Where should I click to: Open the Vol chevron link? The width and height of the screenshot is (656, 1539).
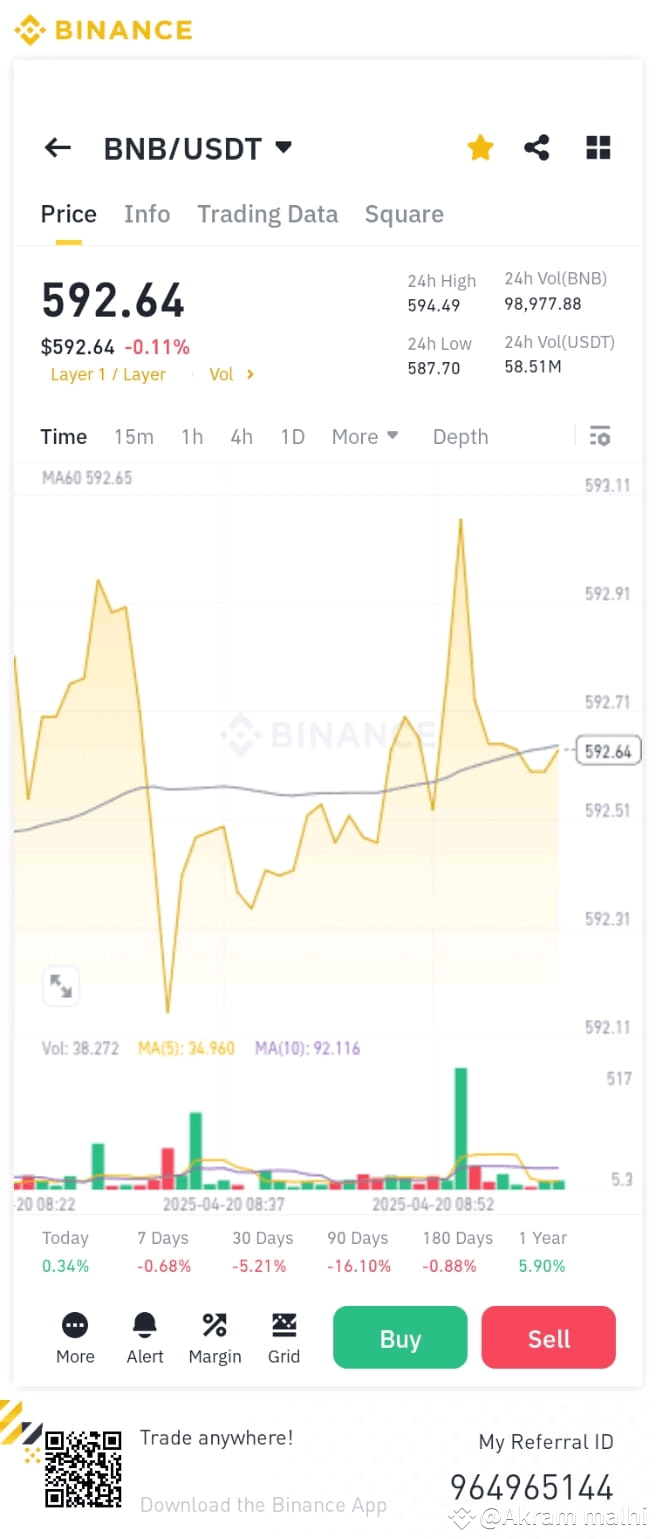click(232, 374)
